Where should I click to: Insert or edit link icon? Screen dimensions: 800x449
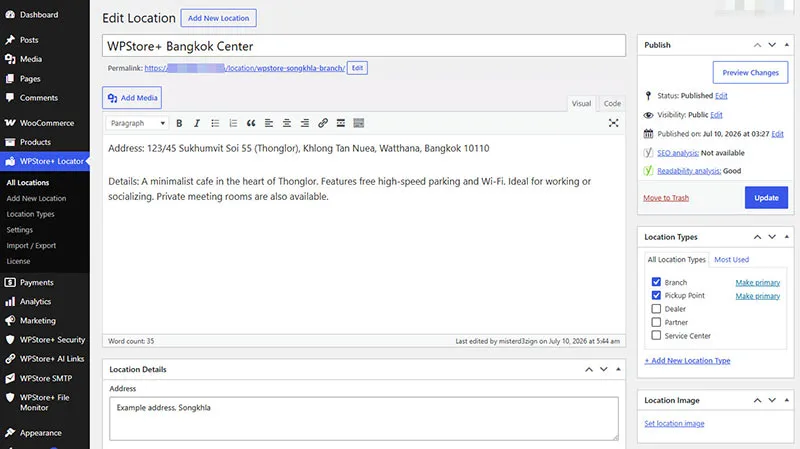322,123
